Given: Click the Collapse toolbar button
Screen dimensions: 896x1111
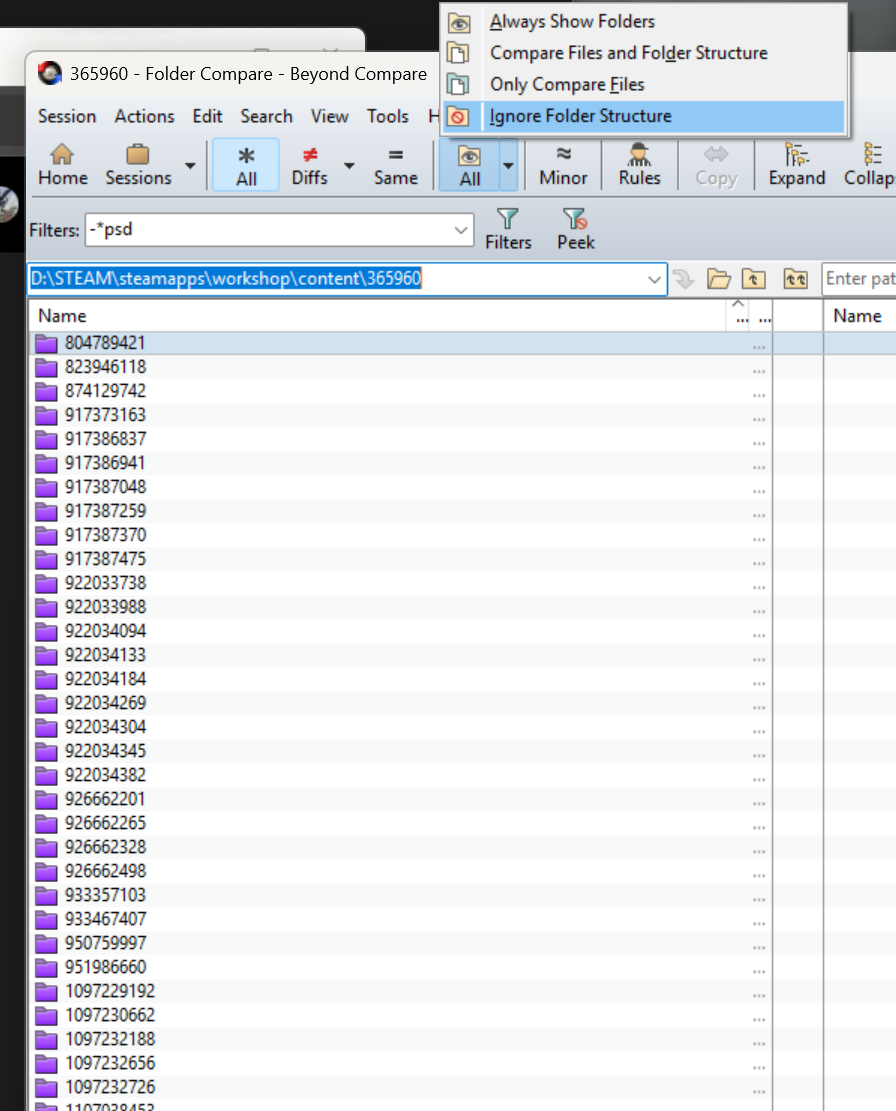Looking at the screenshot, I should point(869,165).
